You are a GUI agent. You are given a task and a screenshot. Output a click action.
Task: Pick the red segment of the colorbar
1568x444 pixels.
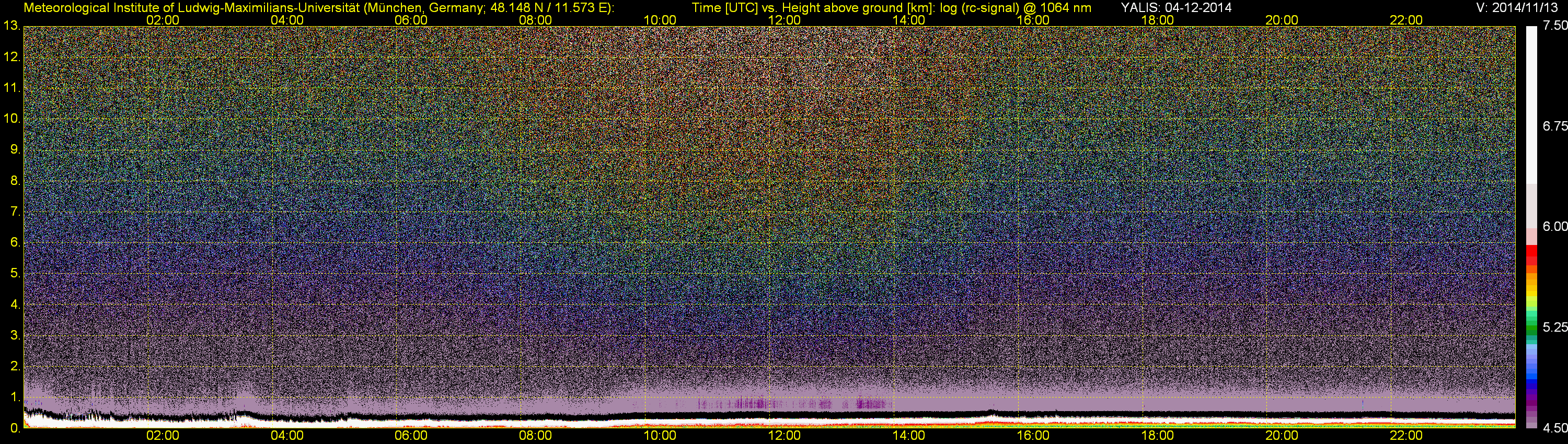(x=1532, y=252)
